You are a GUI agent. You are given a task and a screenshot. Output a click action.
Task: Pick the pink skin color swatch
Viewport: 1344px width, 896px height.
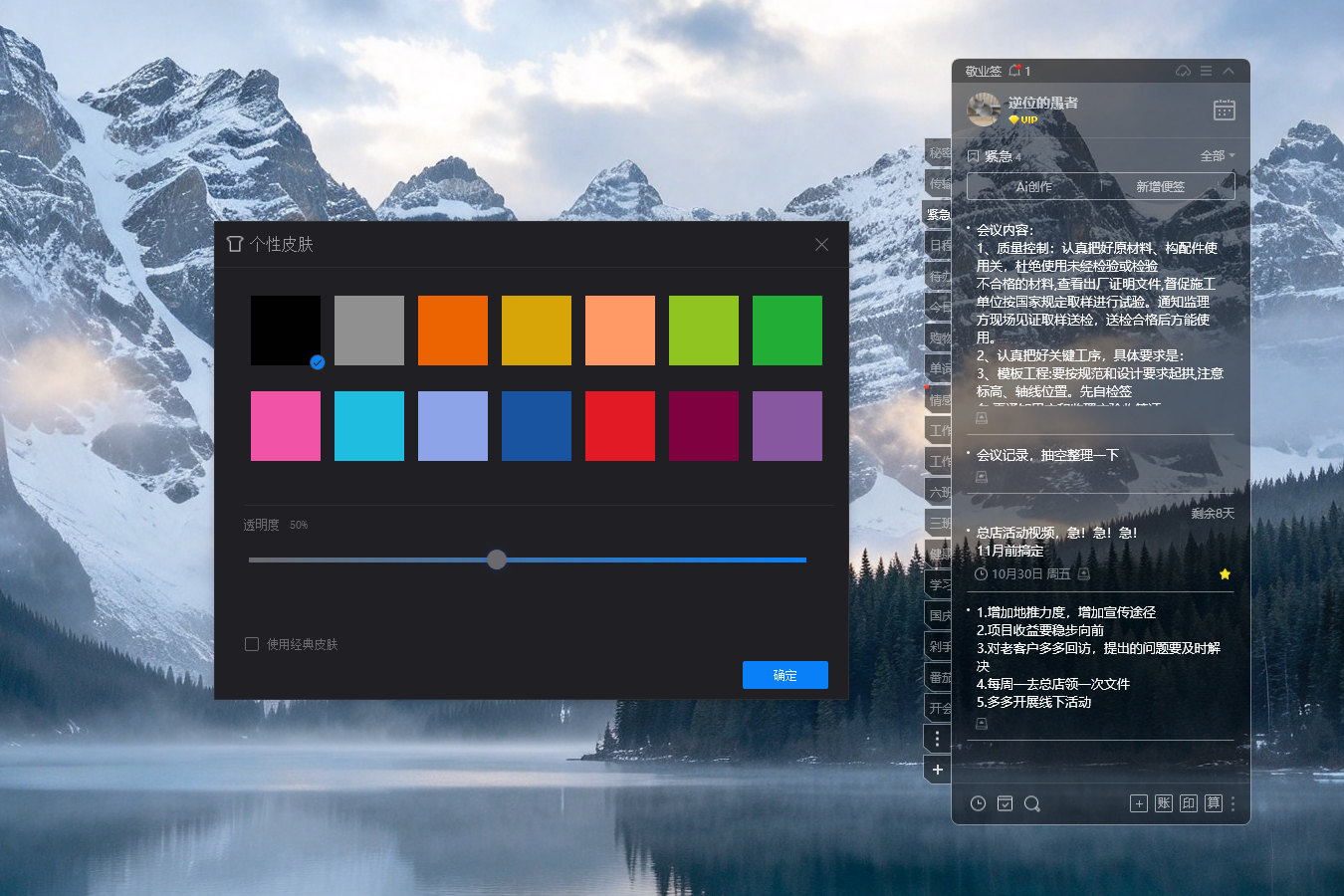[286, 426]
